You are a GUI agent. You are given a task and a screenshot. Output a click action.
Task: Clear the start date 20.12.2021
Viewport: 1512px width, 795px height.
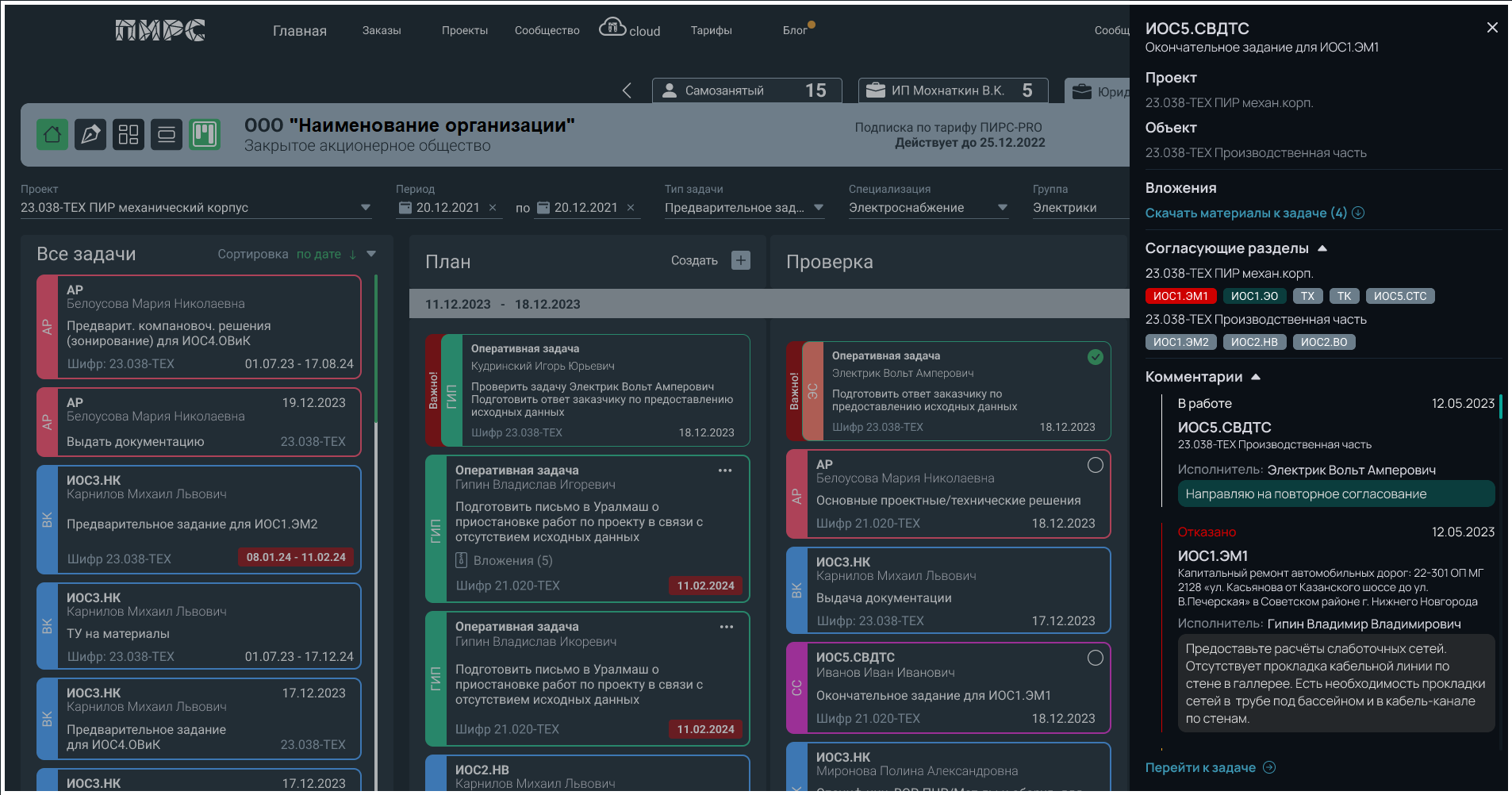(x=493, y=208)
